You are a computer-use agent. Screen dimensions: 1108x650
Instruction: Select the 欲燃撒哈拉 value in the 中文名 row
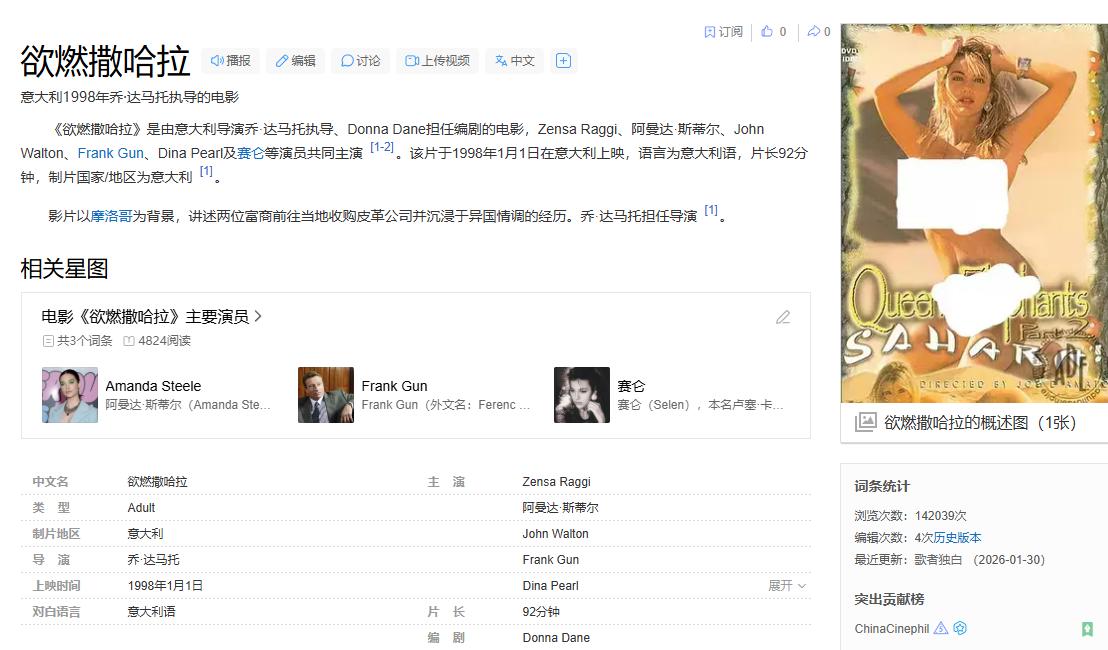(x=158, y=482)
